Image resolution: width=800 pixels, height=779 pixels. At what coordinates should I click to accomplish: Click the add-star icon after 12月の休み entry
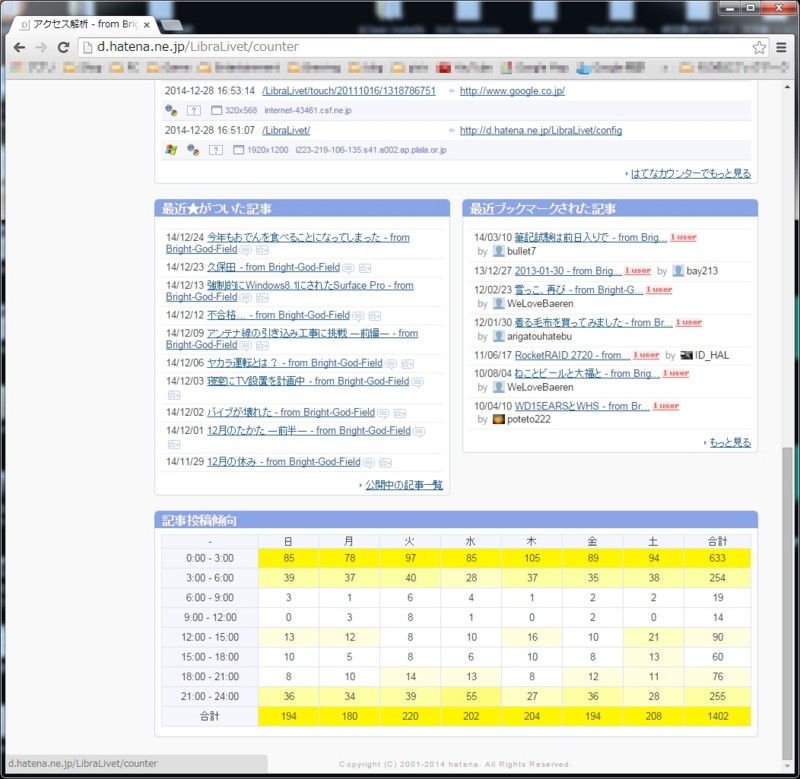point(386,462)
